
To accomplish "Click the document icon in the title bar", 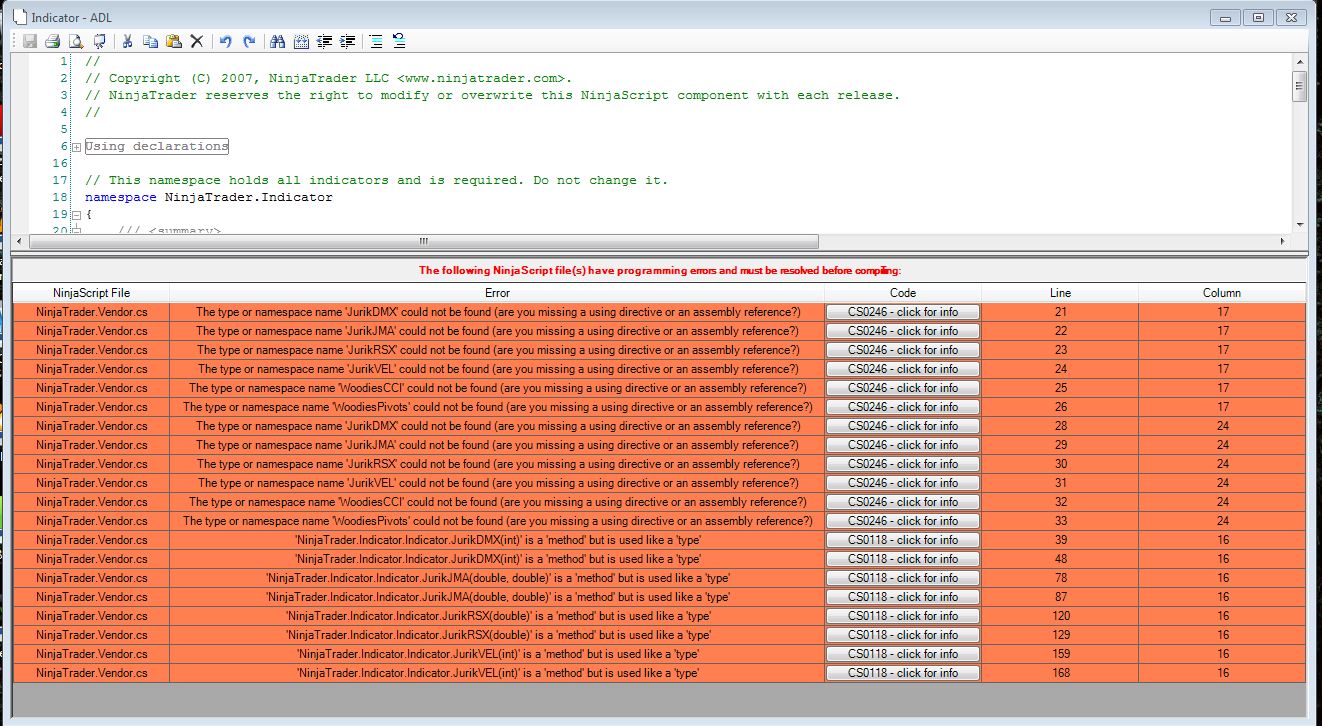I will coord(19,17).
